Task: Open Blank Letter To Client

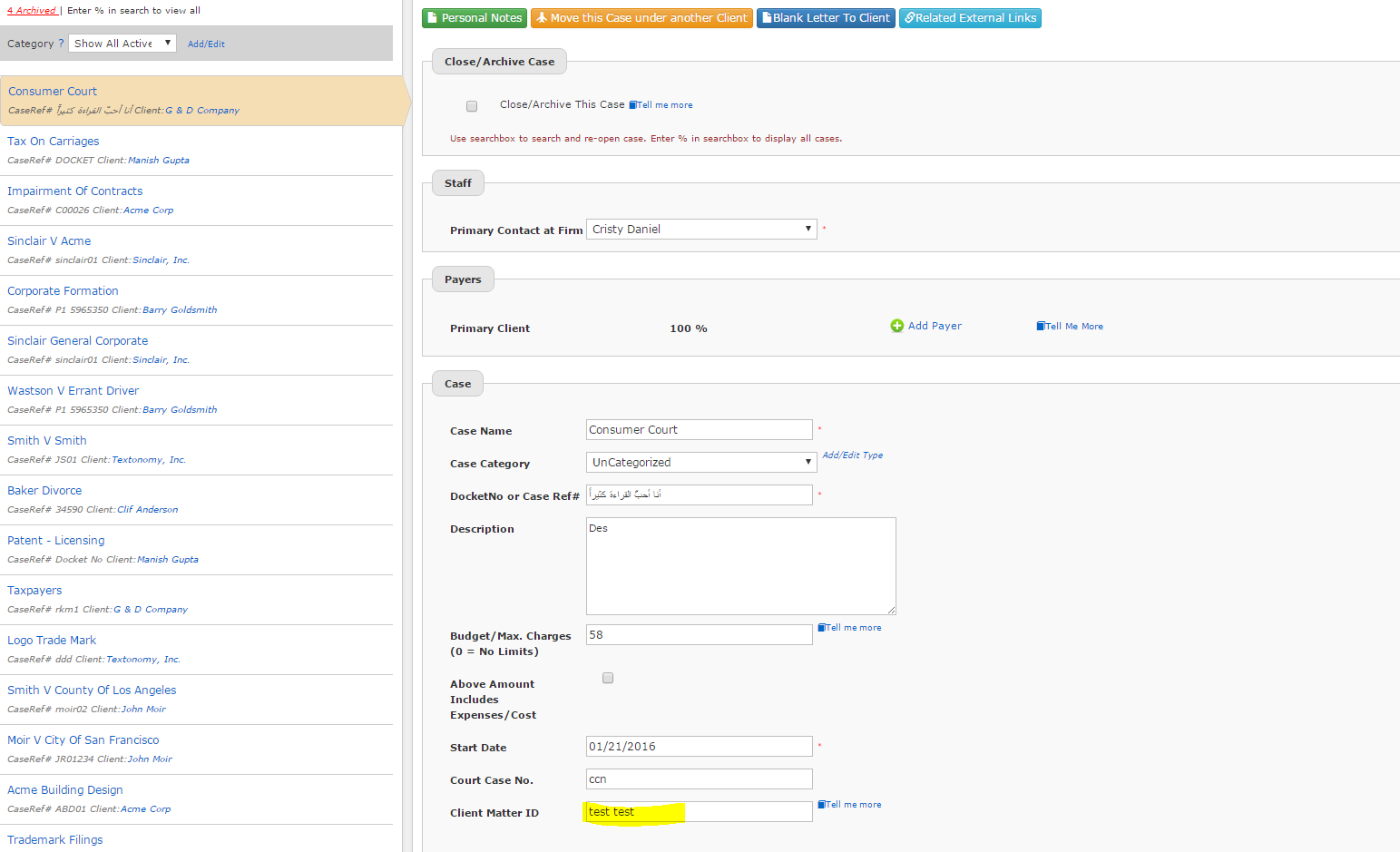Action: [x=826, y=18]
